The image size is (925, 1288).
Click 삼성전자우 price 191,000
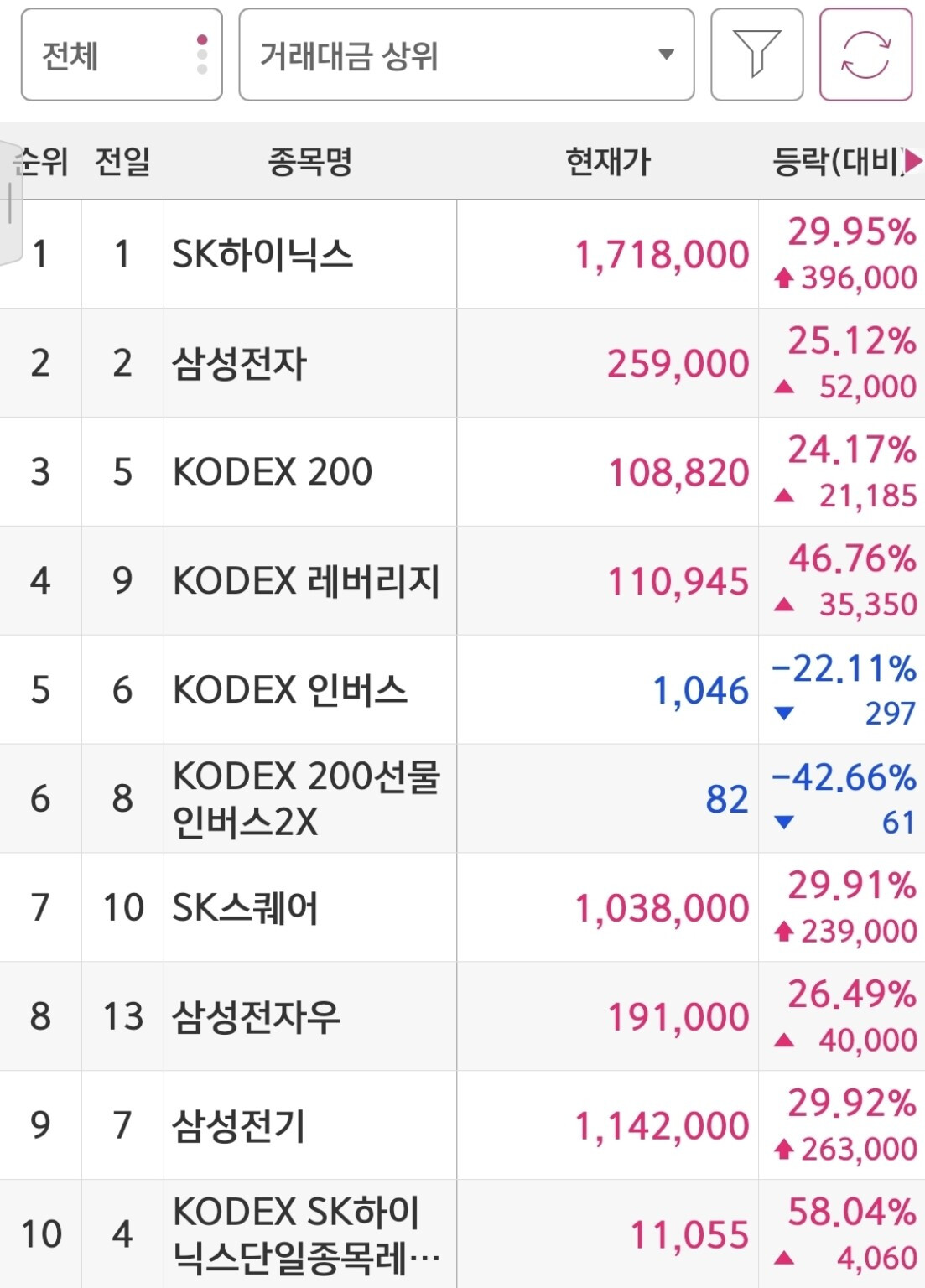click(x=678, y=1017)
